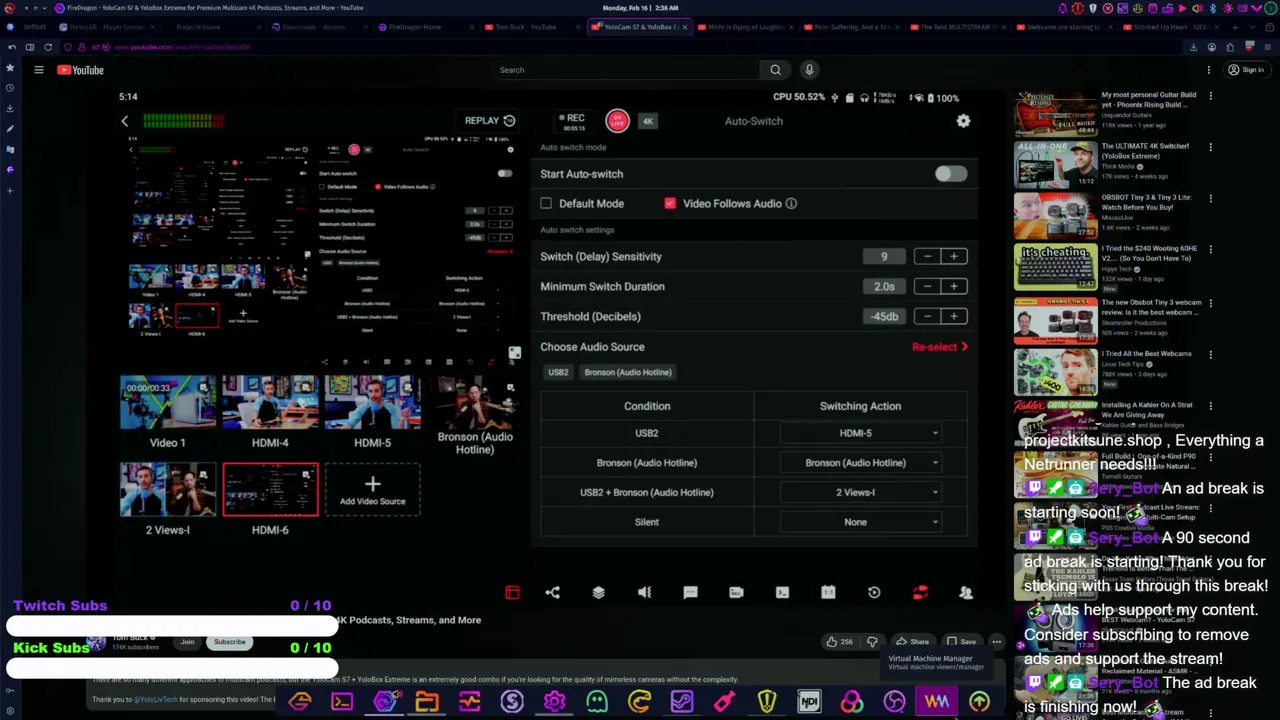Open USB2 switching action dropdown HDMI-5

[x=860, y=433]
